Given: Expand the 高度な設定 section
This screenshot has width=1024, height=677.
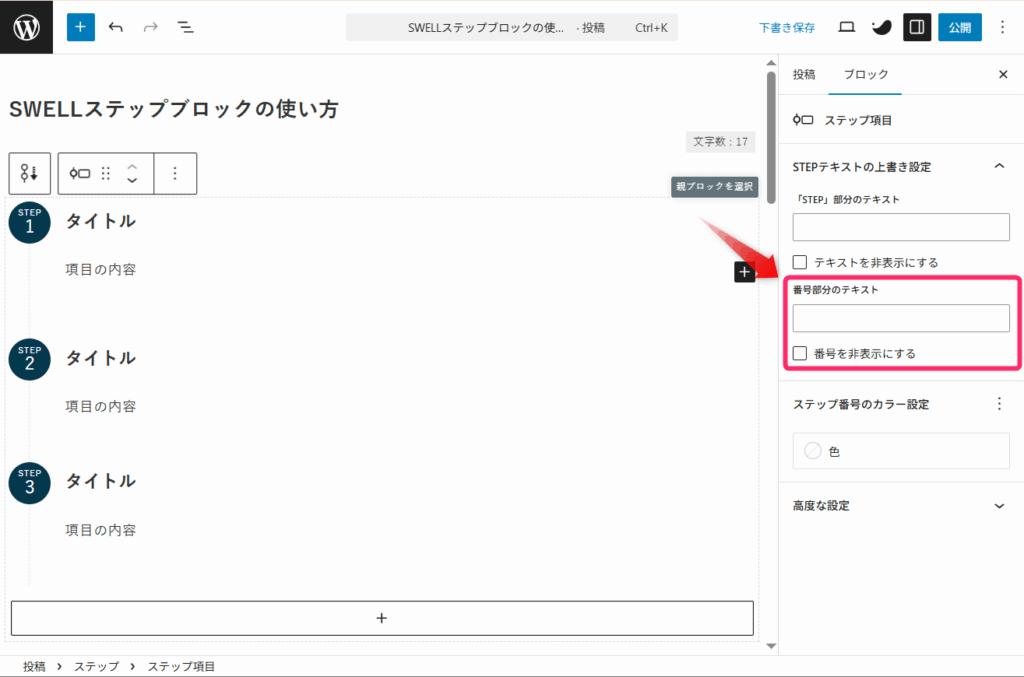Looking at the screenshot, I should click(x=998, y=506).
